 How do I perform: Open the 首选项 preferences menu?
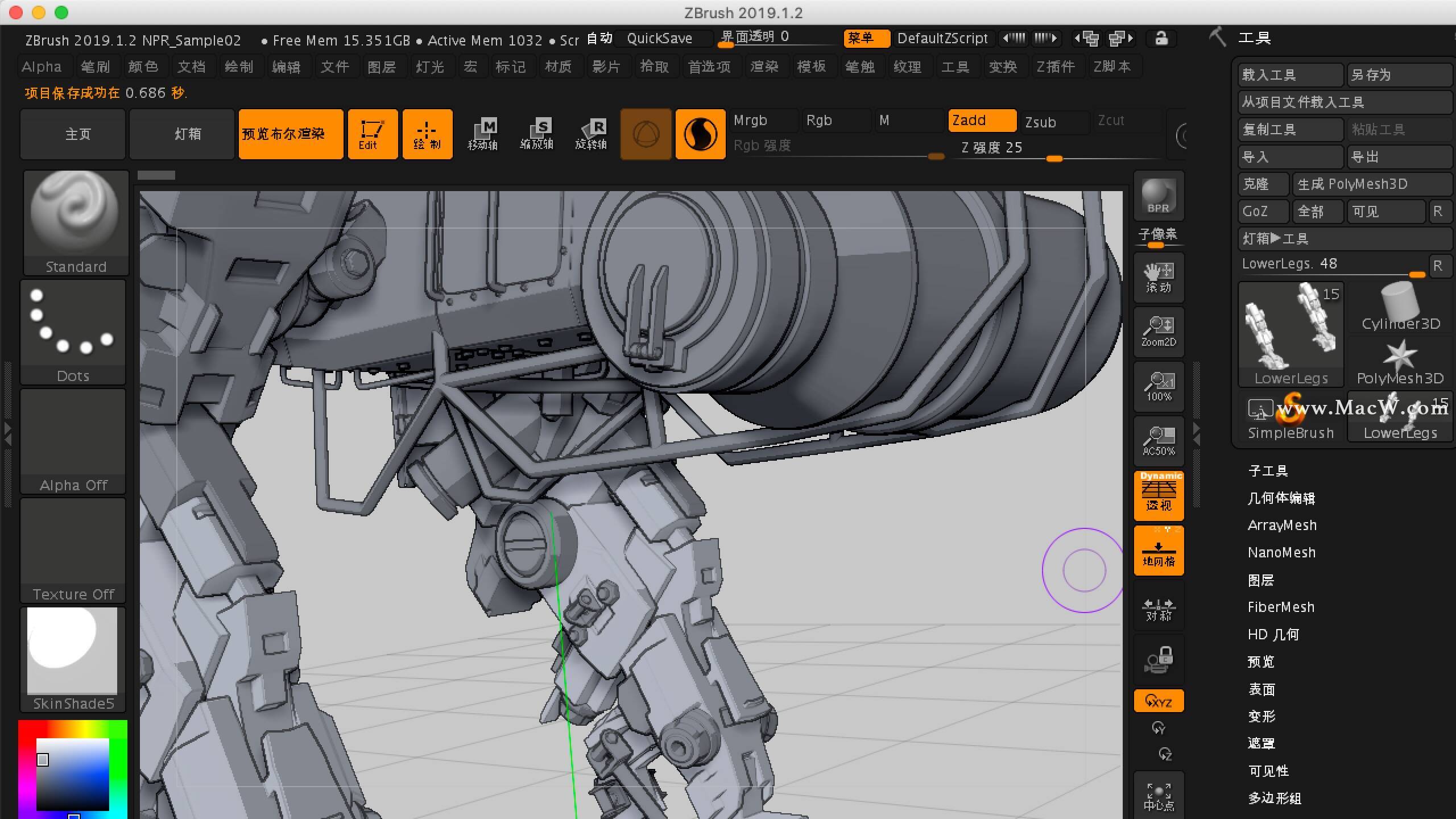click(709, 67)
